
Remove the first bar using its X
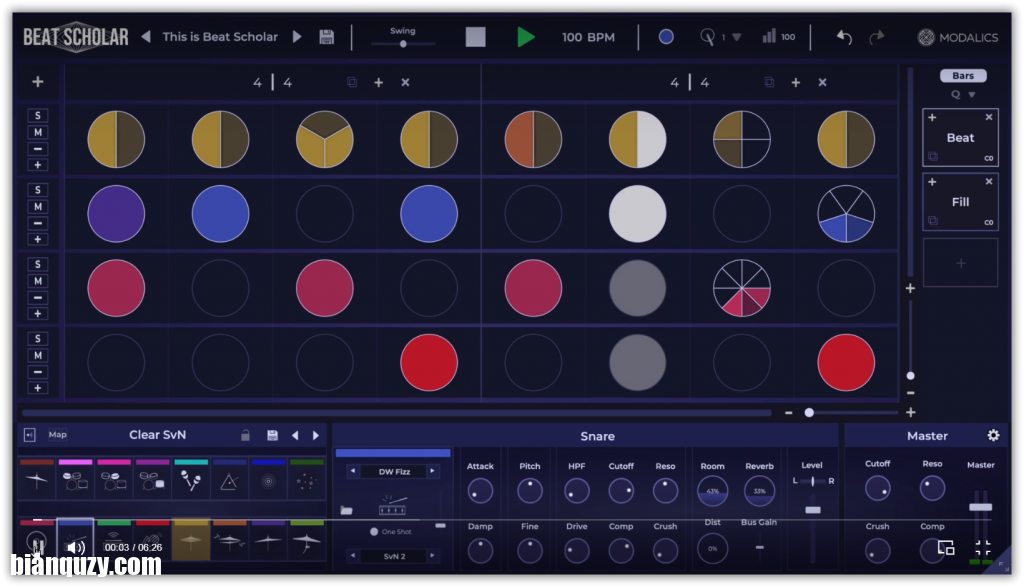click(406, 82)
